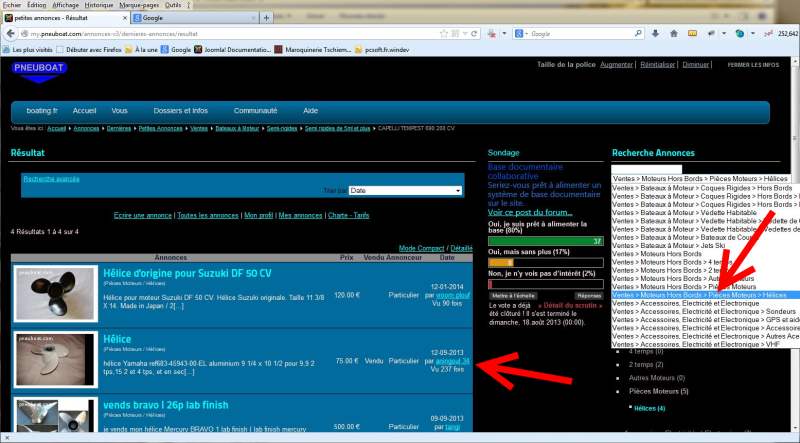
Task: Click the Recherche avancée link
Action: pos(51,179)
